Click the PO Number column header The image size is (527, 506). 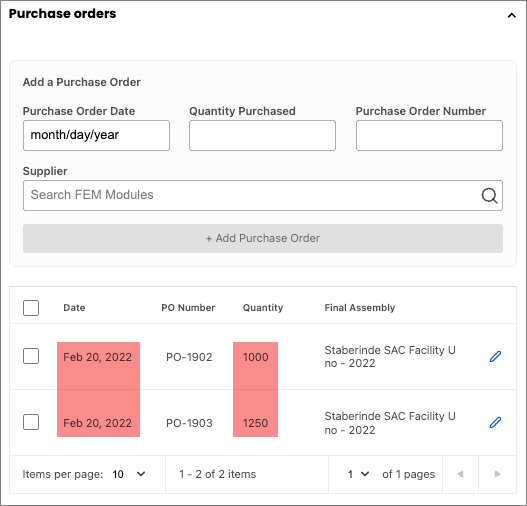coord(188,308)
